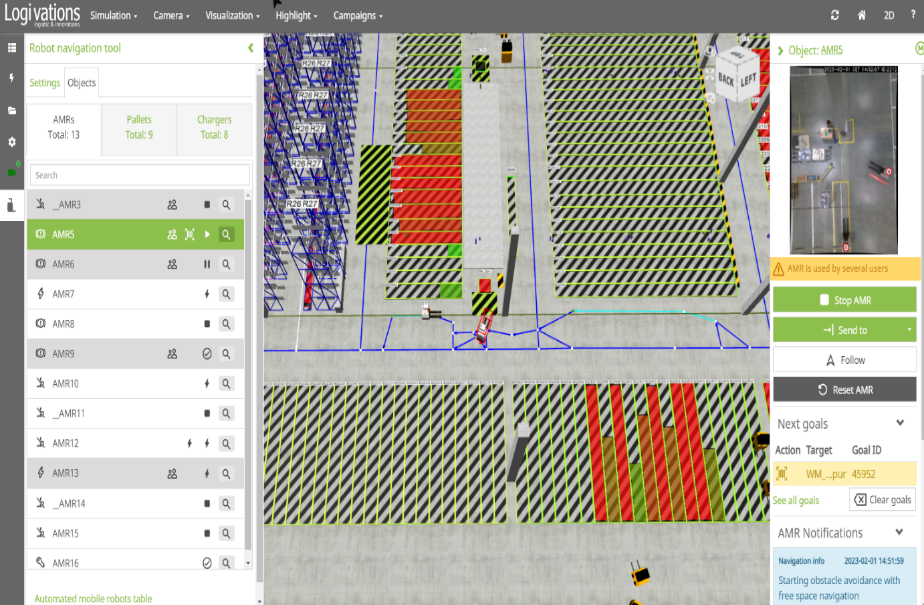This screenshot has height=605, width=924.
Task: Click the refresh icon in top bar
Action: (834, 15)
